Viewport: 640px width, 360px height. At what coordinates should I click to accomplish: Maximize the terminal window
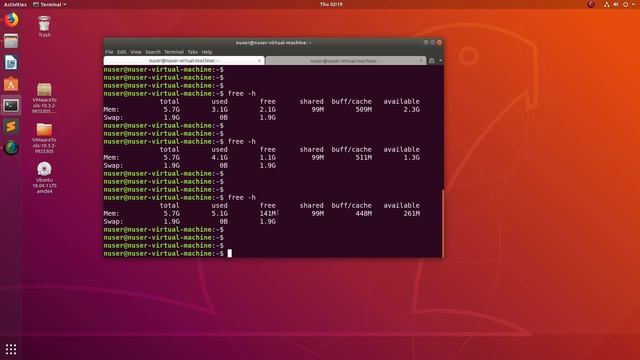coord(432,42)
